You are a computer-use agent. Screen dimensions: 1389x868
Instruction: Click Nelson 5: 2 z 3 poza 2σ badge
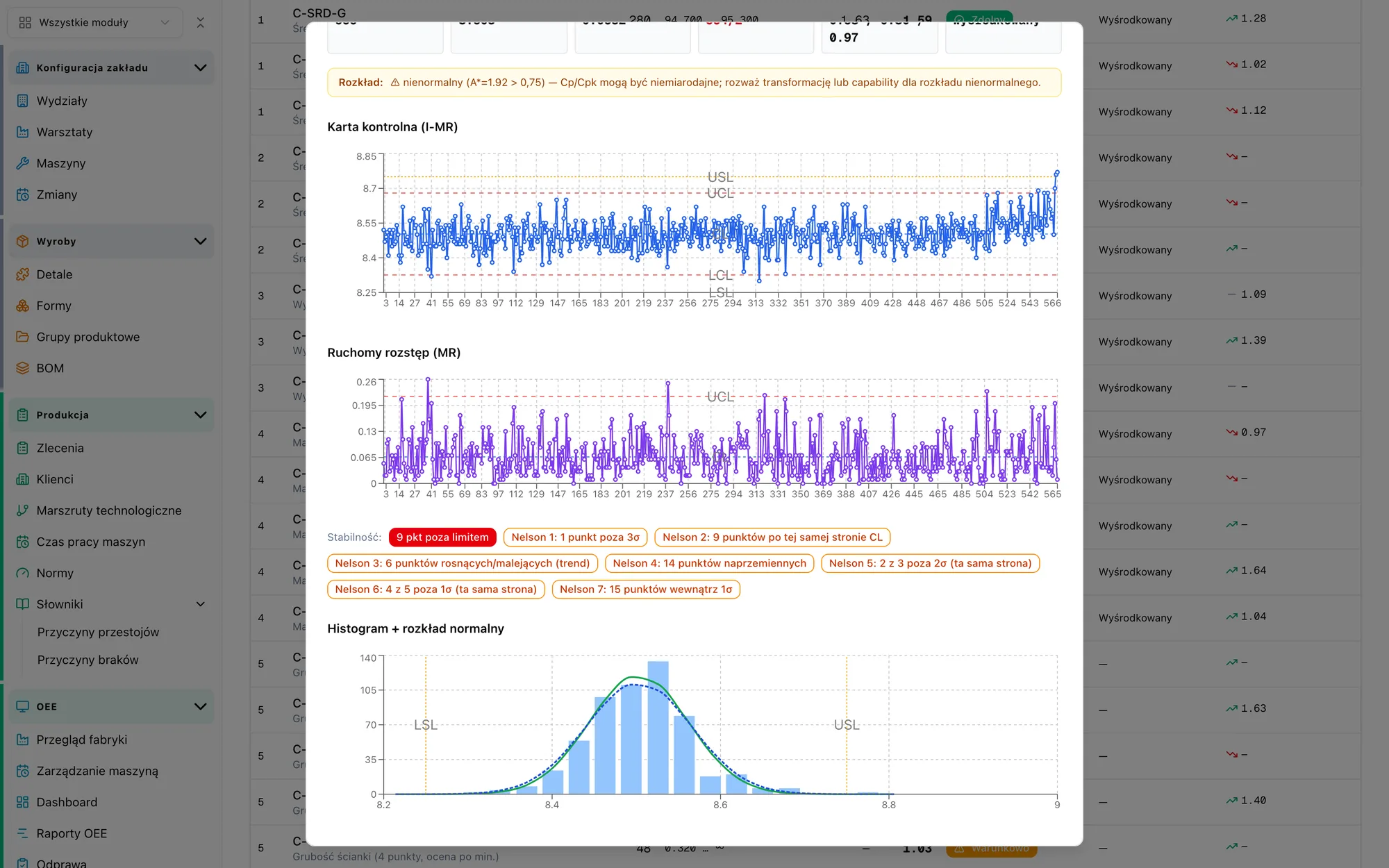pyautogui.click(x=930, y=563)
